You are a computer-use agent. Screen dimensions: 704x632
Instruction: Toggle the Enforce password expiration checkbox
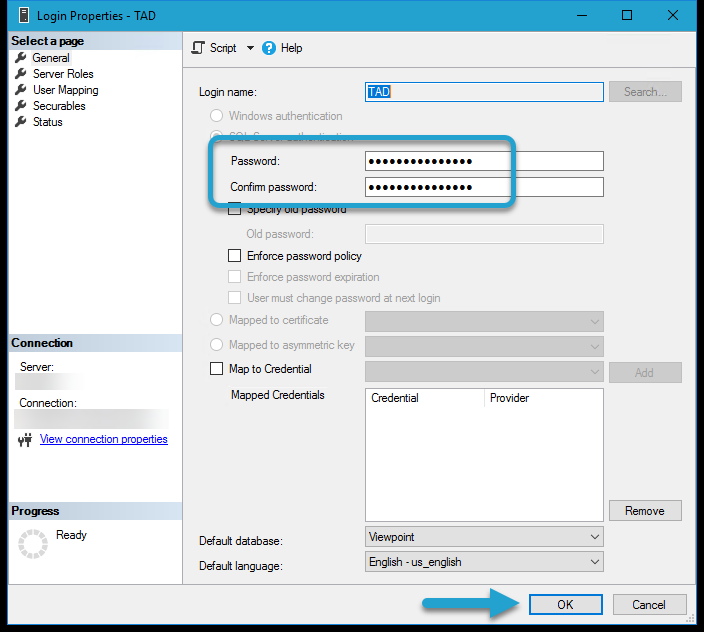tap(234, 276)
